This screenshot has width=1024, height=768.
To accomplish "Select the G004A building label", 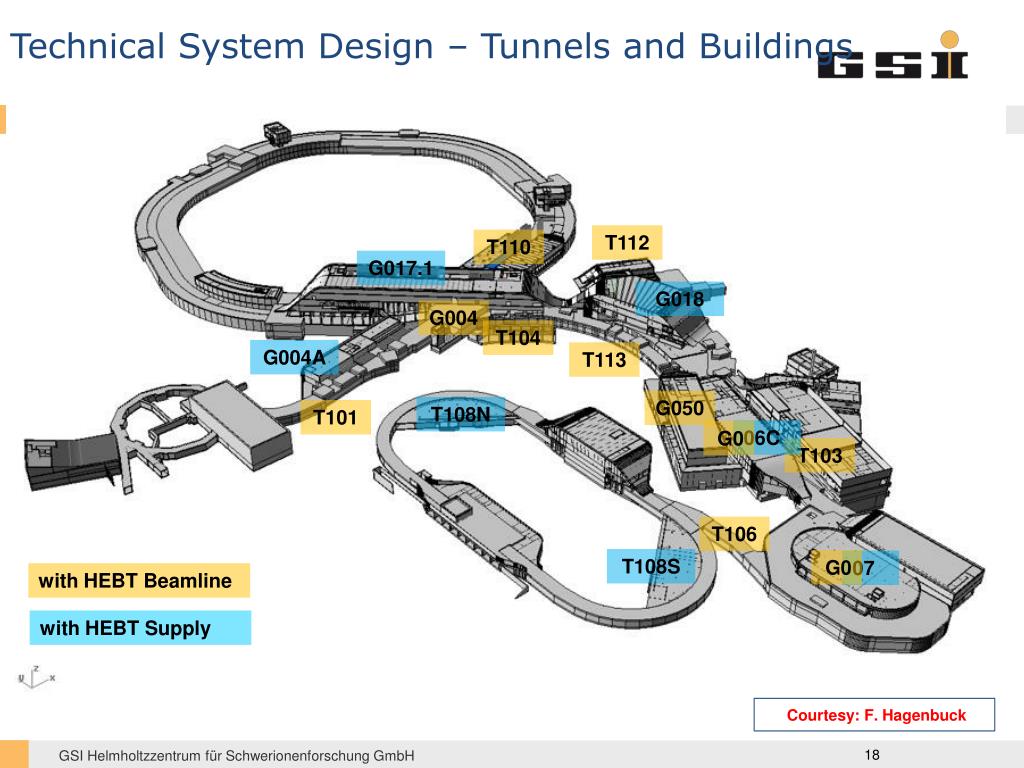I will pos(295,357).
